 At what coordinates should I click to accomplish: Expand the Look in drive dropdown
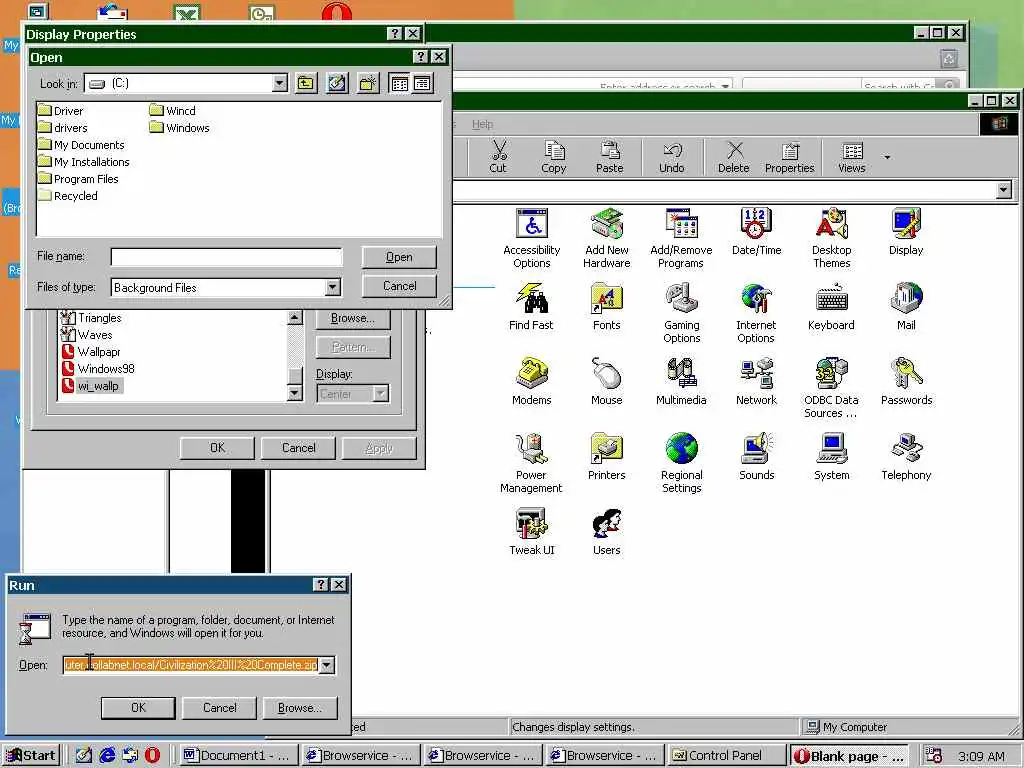280,83
